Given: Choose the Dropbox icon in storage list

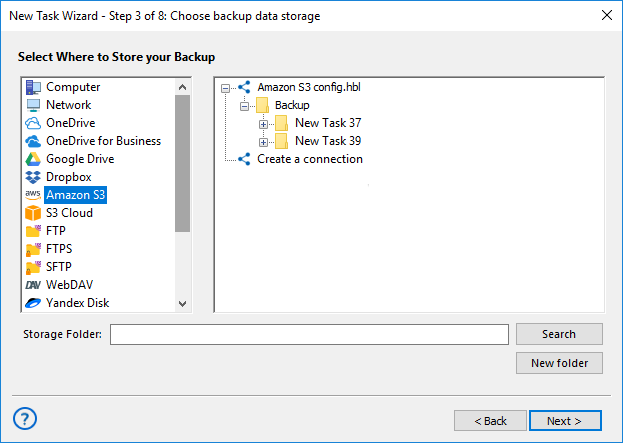Looking at the screenshot, I should tap(33, 177).
